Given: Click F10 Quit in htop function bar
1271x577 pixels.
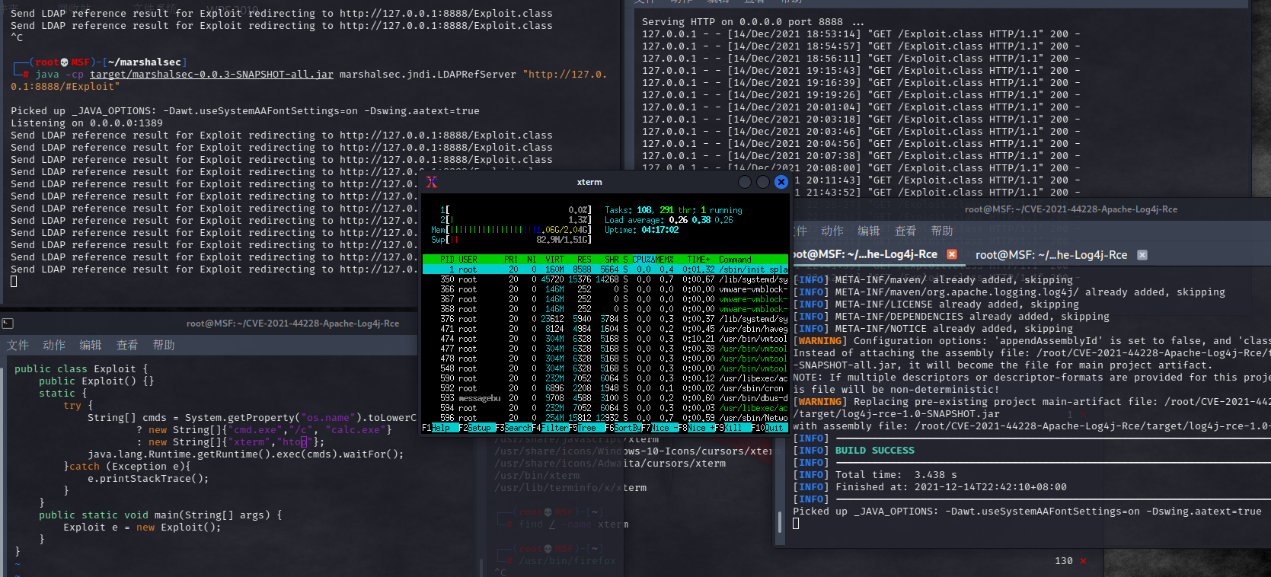Looking at the screenshot, I should [771, 428].
